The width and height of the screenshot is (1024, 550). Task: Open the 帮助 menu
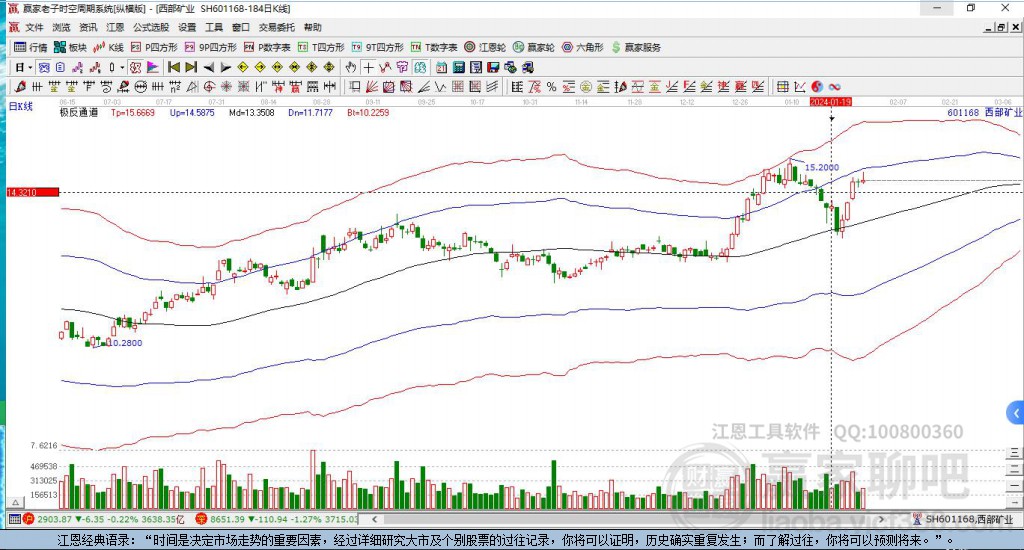313,27
